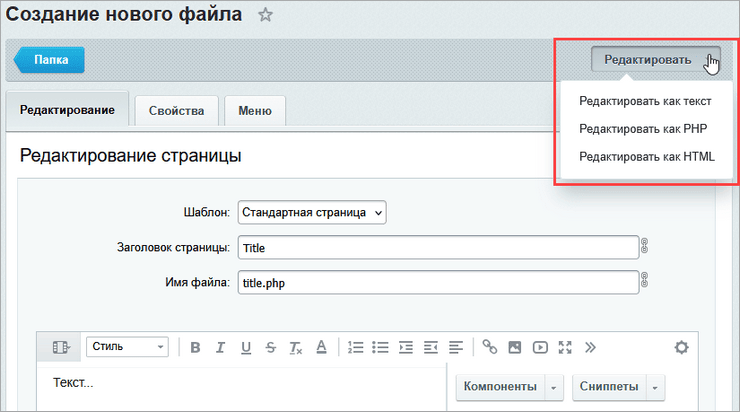
Task: Choose Редактировать как текст
Action: (645, 101)
